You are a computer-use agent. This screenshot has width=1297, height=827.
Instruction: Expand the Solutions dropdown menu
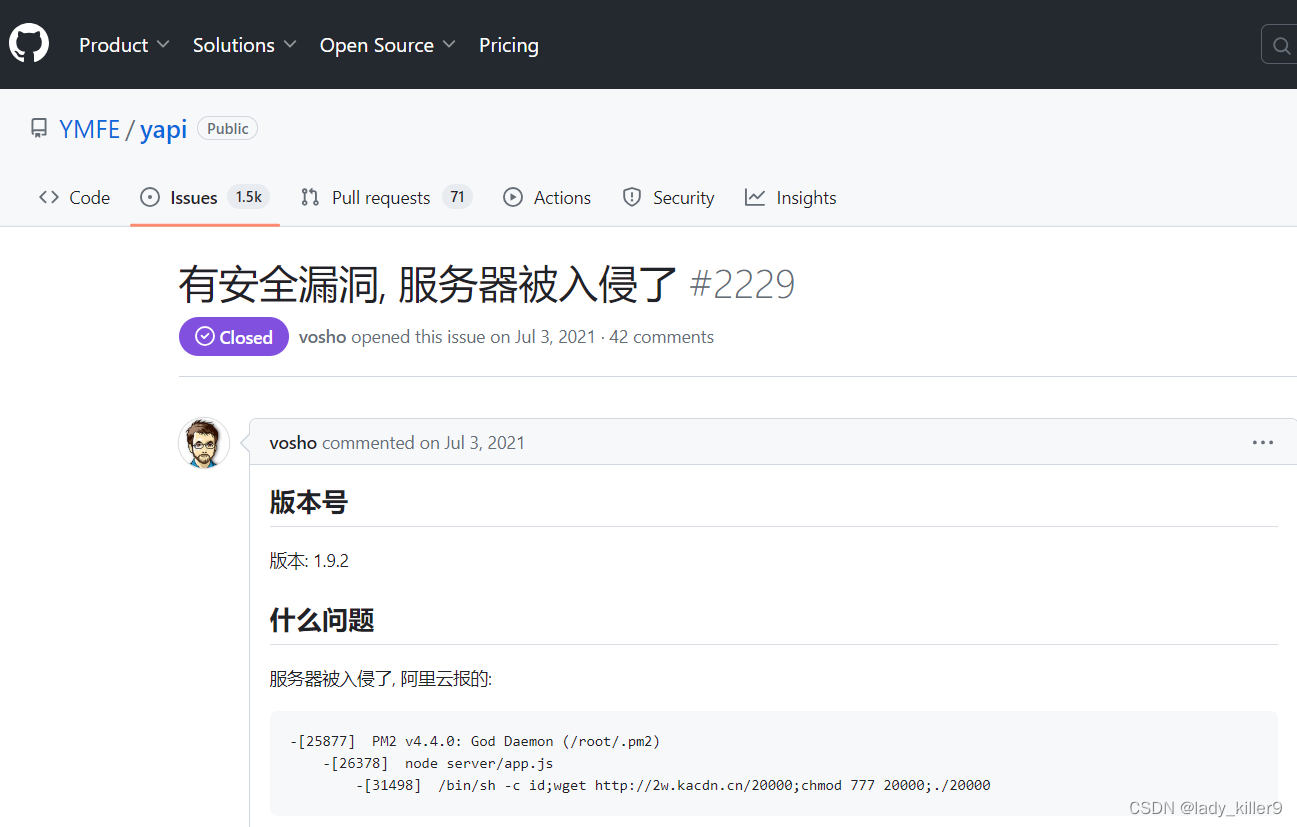pos(244,45)
